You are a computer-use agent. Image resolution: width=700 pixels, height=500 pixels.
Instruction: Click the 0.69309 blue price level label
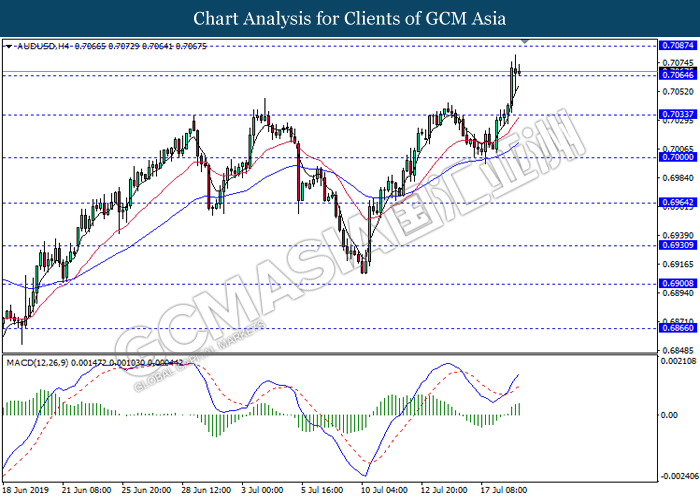coord(678,245)
